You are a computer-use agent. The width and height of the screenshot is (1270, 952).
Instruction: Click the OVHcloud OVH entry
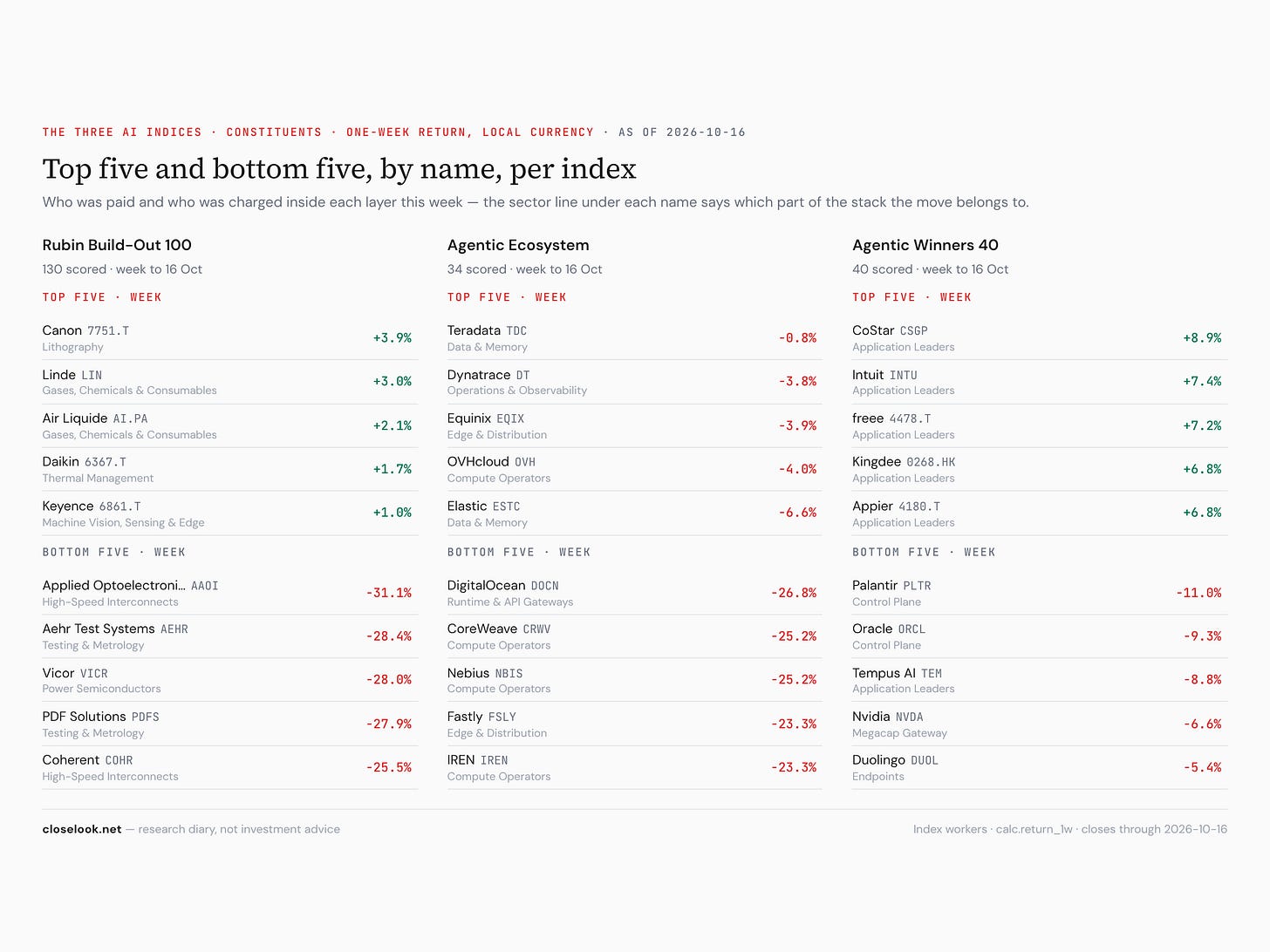click(x=491, y=462)
